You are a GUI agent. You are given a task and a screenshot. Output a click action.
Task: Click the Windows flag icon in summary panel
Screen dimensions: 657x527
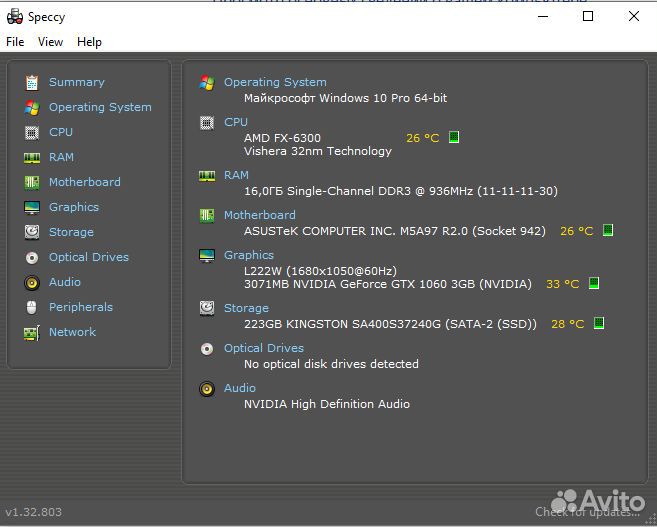coord(207,83)
